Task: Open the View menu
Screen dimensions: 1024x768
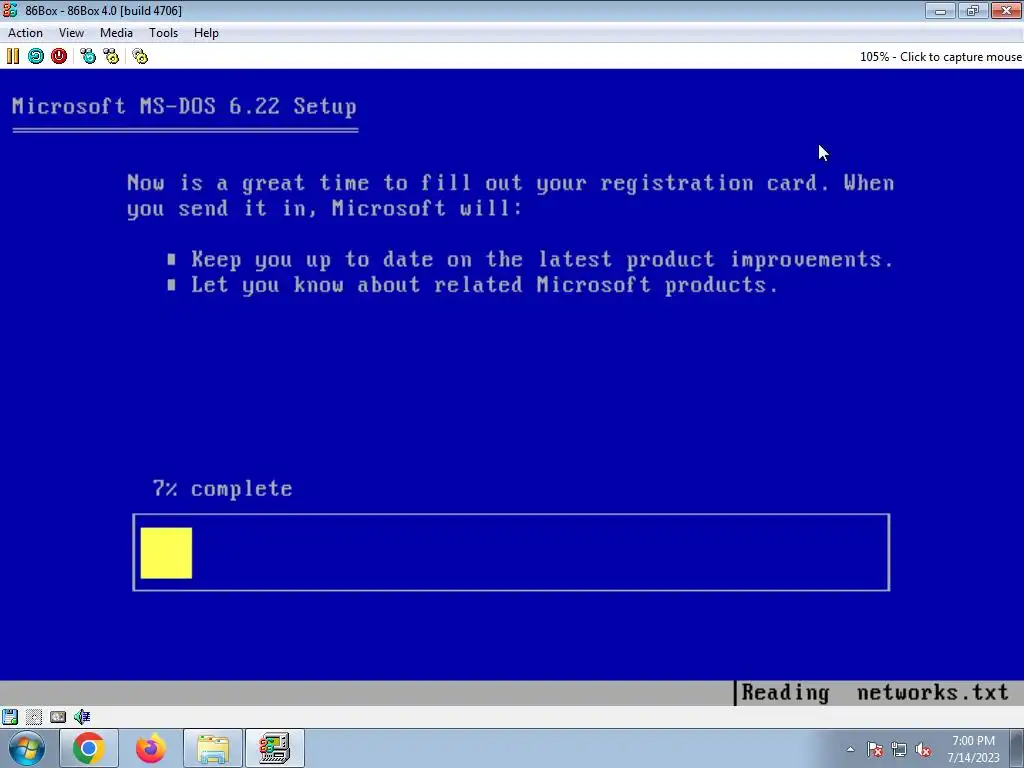Action: pos(71,33)
